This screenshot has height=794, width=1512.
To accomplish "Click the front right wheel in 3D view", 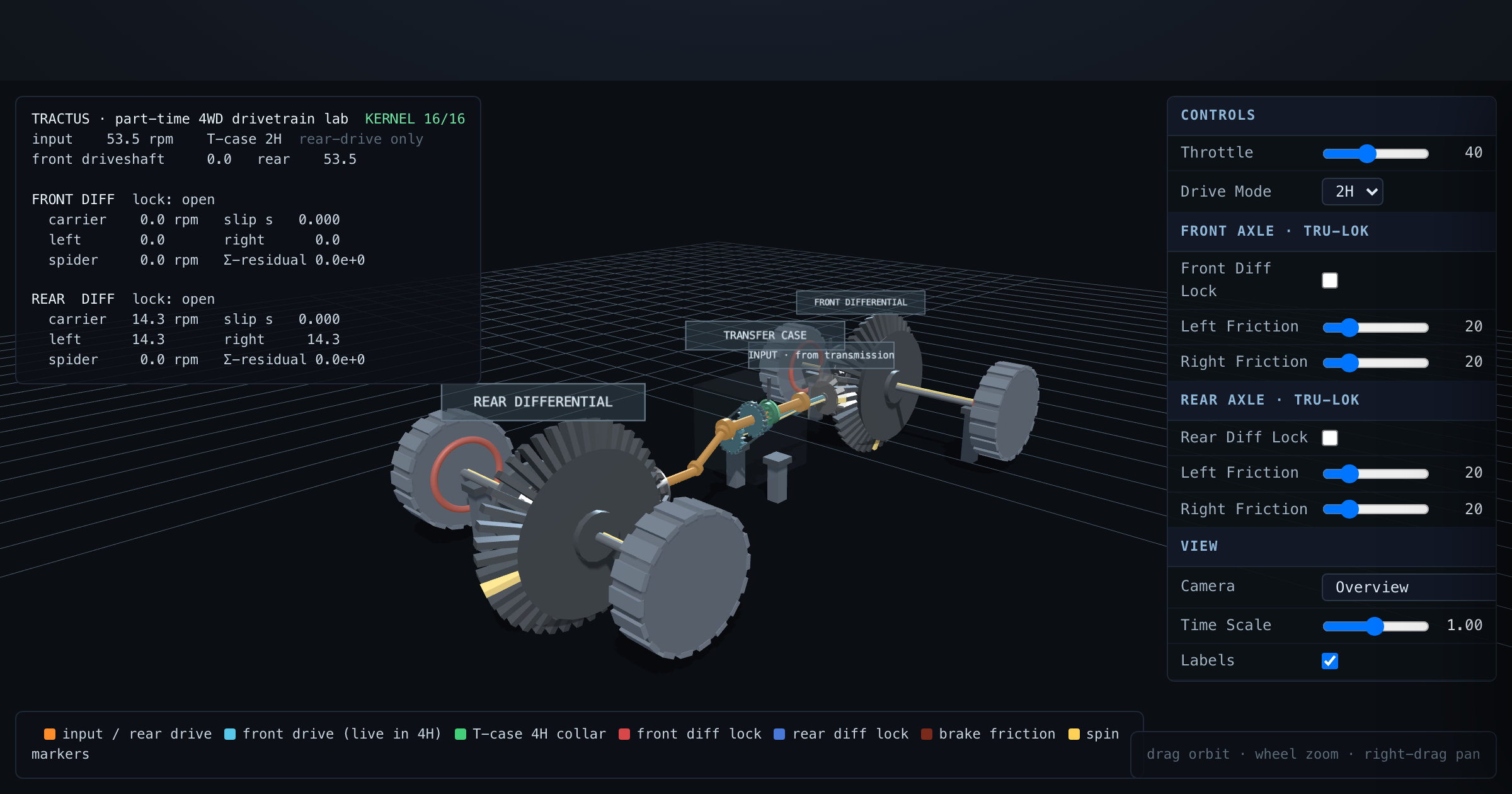I will [x=1004, y=411].
